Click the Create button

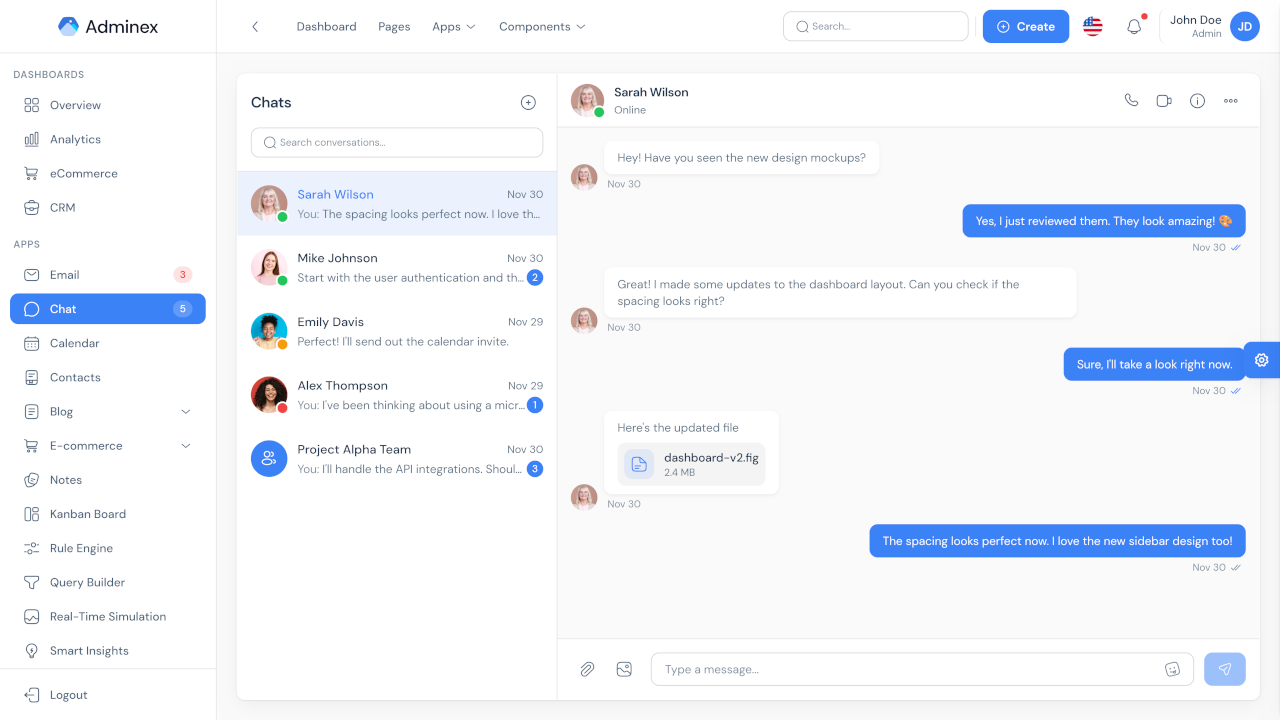tap(1026, 27)
